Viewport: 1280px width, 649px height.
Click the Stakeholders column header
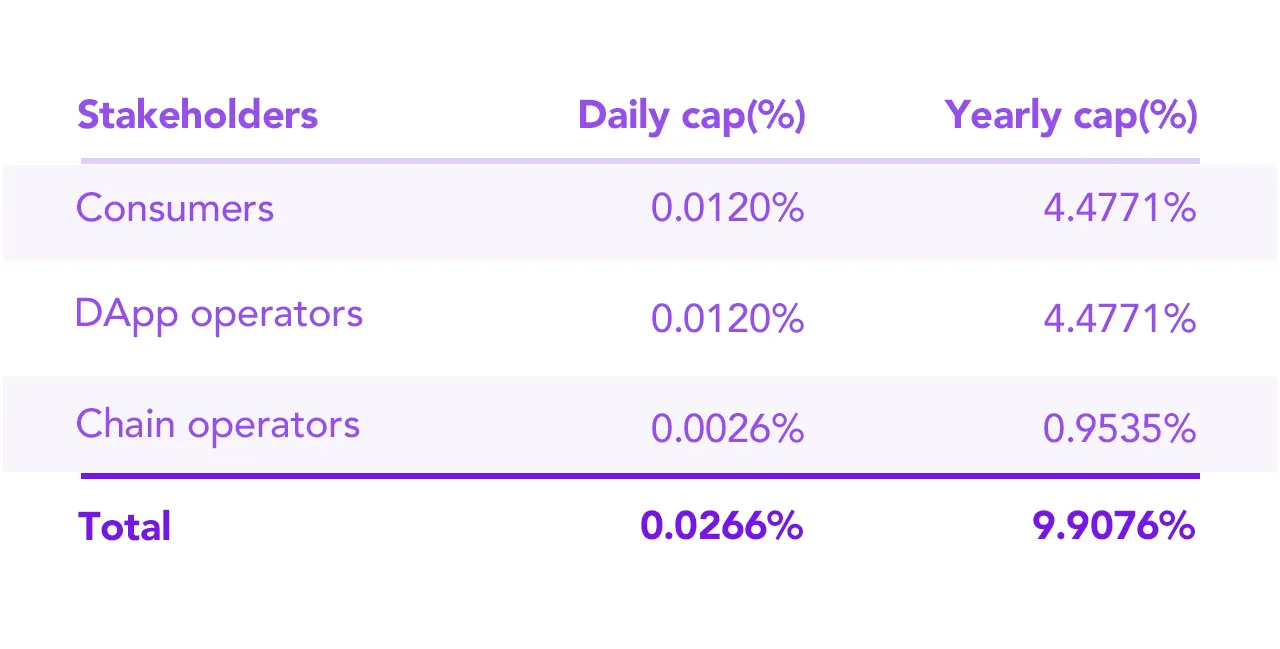pos(197,115)
